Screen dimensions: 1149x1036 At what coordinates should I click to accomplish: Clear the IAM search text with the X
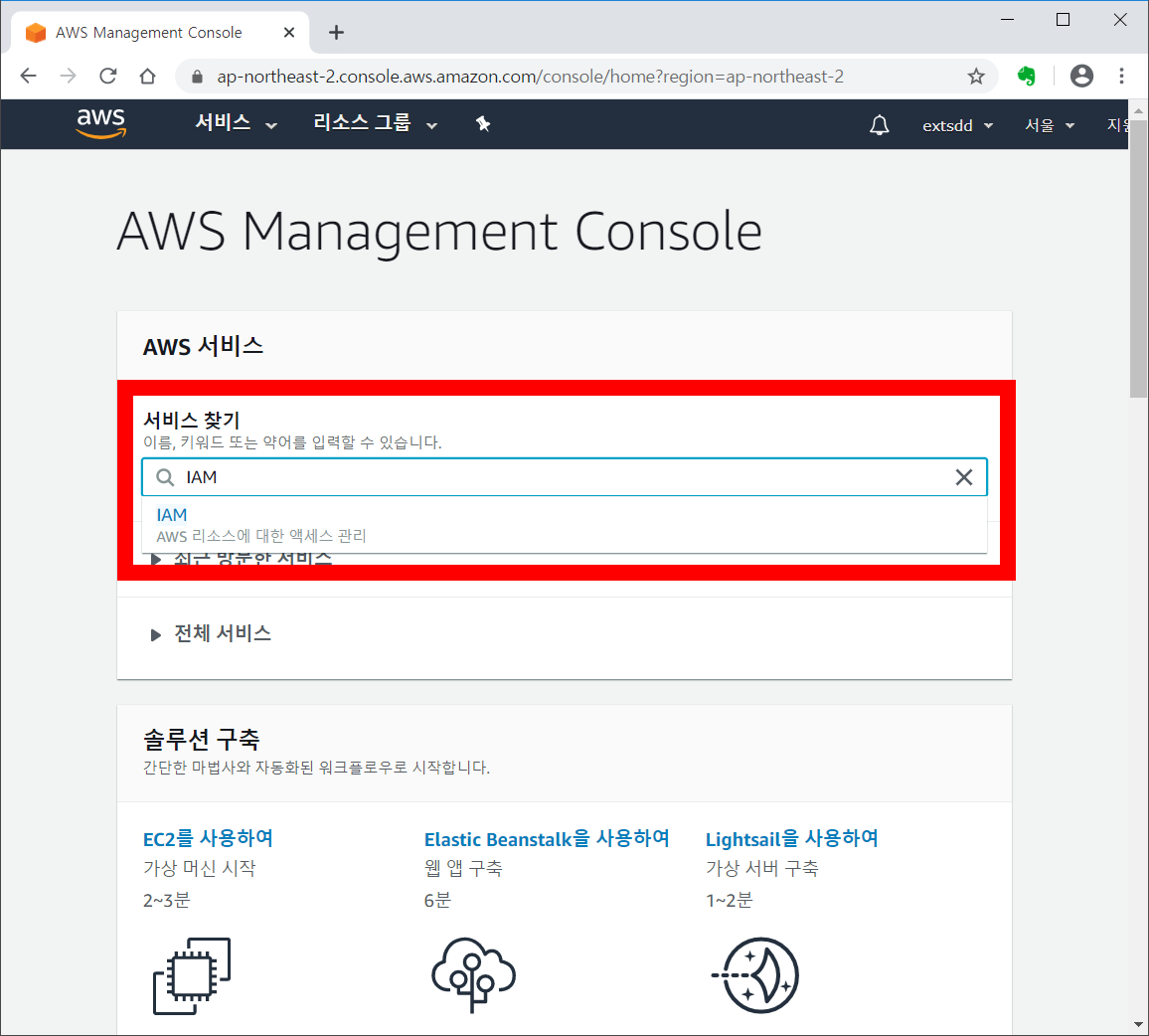[x=963, y=477]
